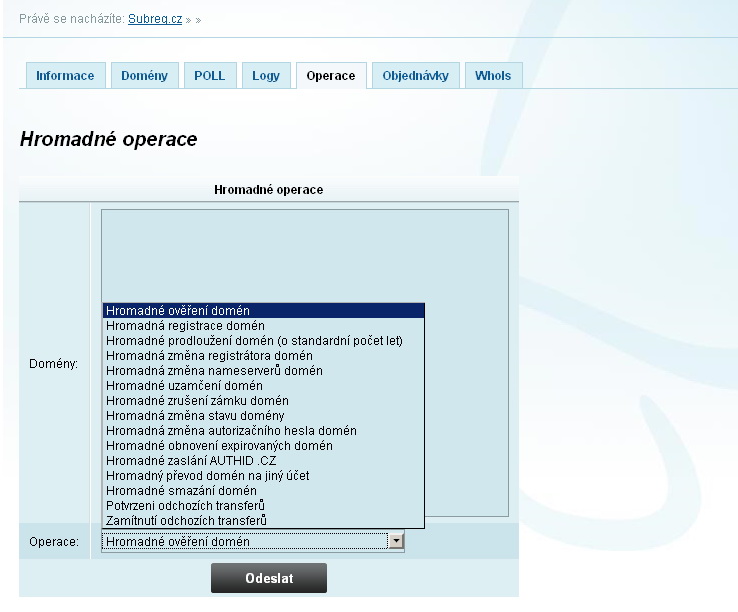Select the Objednávky tab

416,76
